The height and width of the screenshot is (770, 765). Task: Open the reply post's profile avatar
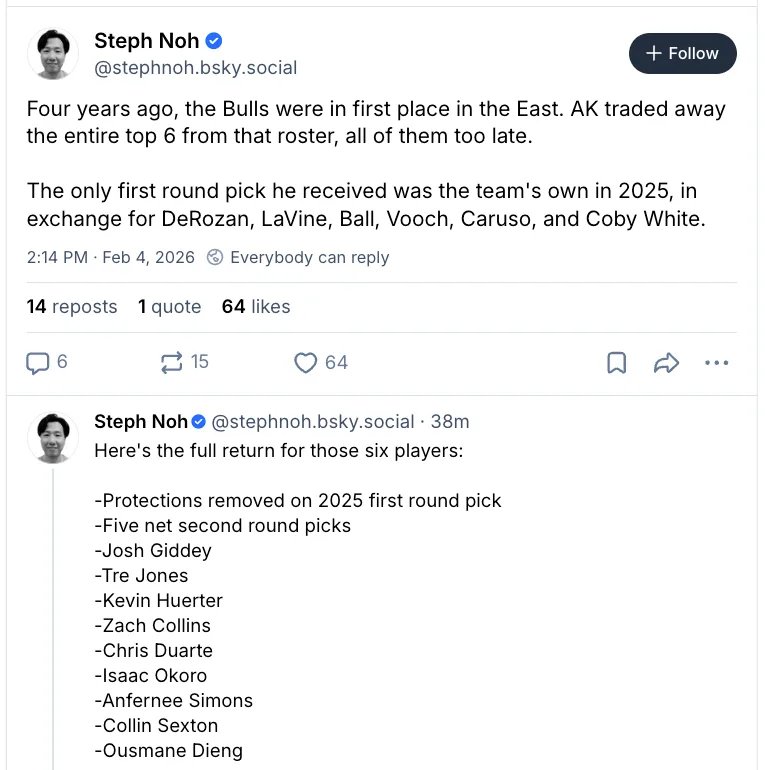(x=52, y=438)
